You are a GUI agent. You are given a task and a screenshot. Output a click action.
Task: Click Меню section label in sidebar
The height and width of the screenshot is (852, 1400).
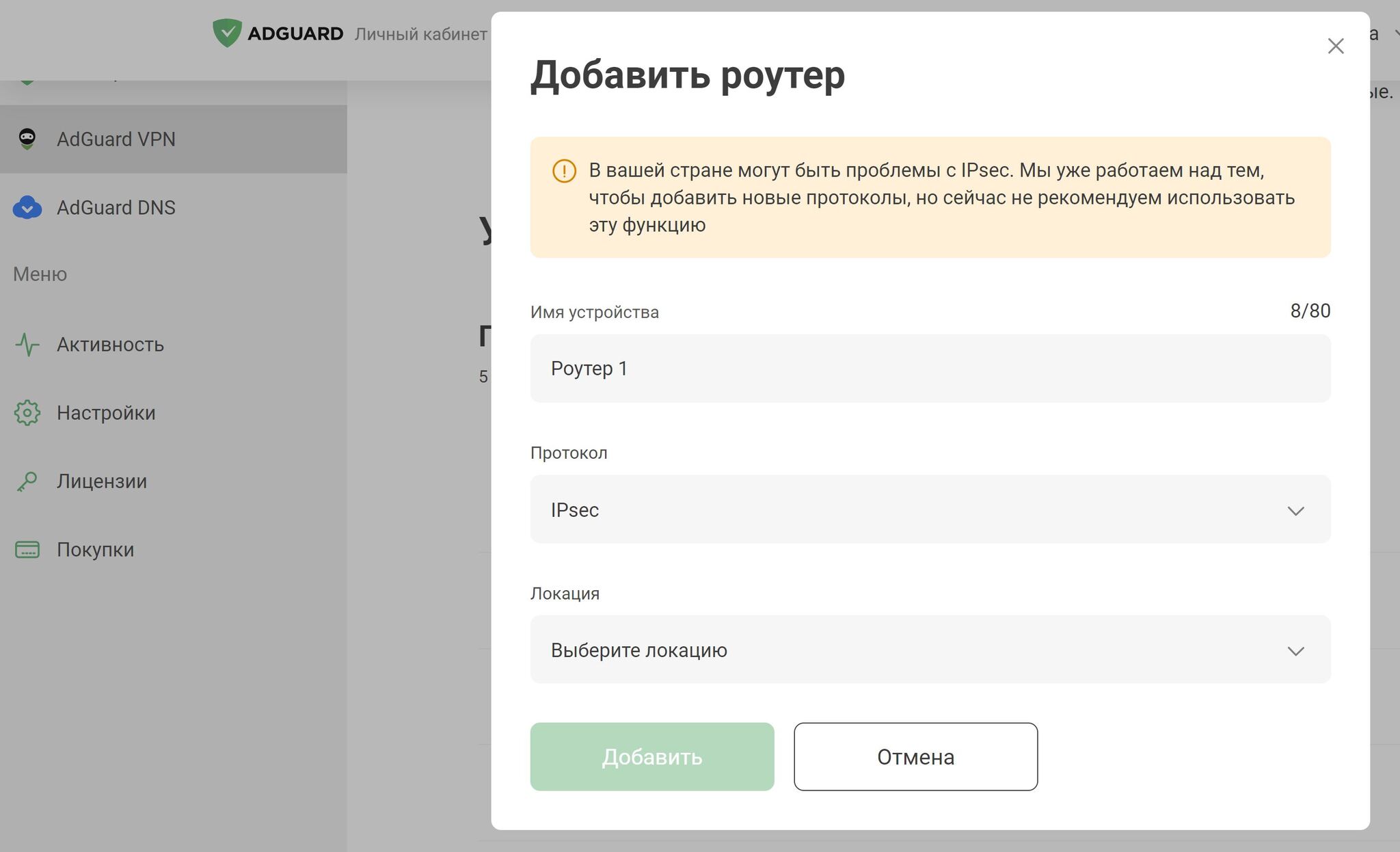41,272
